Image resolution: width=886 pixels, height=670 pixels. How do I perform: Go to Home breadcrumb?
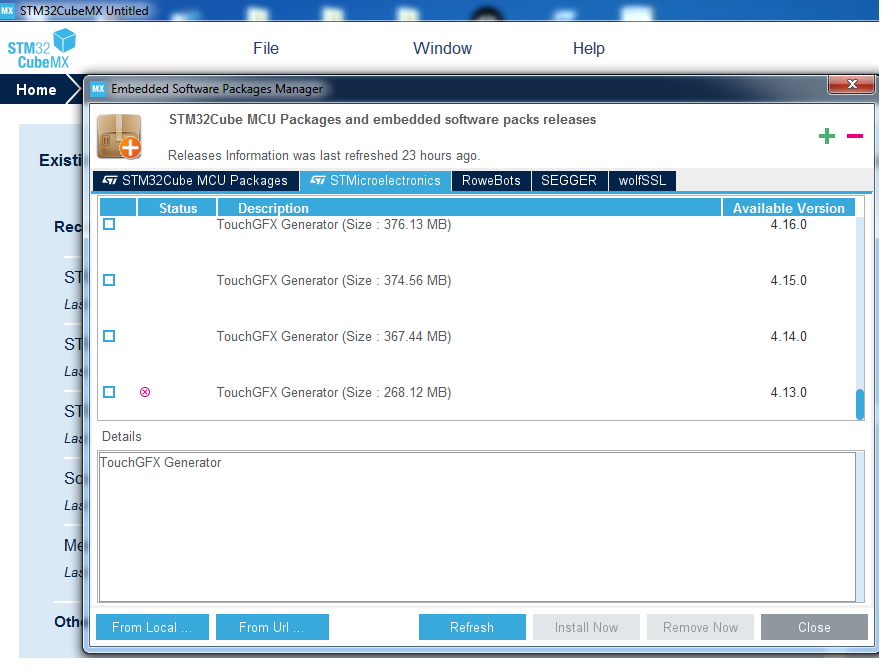pos(36,90)
